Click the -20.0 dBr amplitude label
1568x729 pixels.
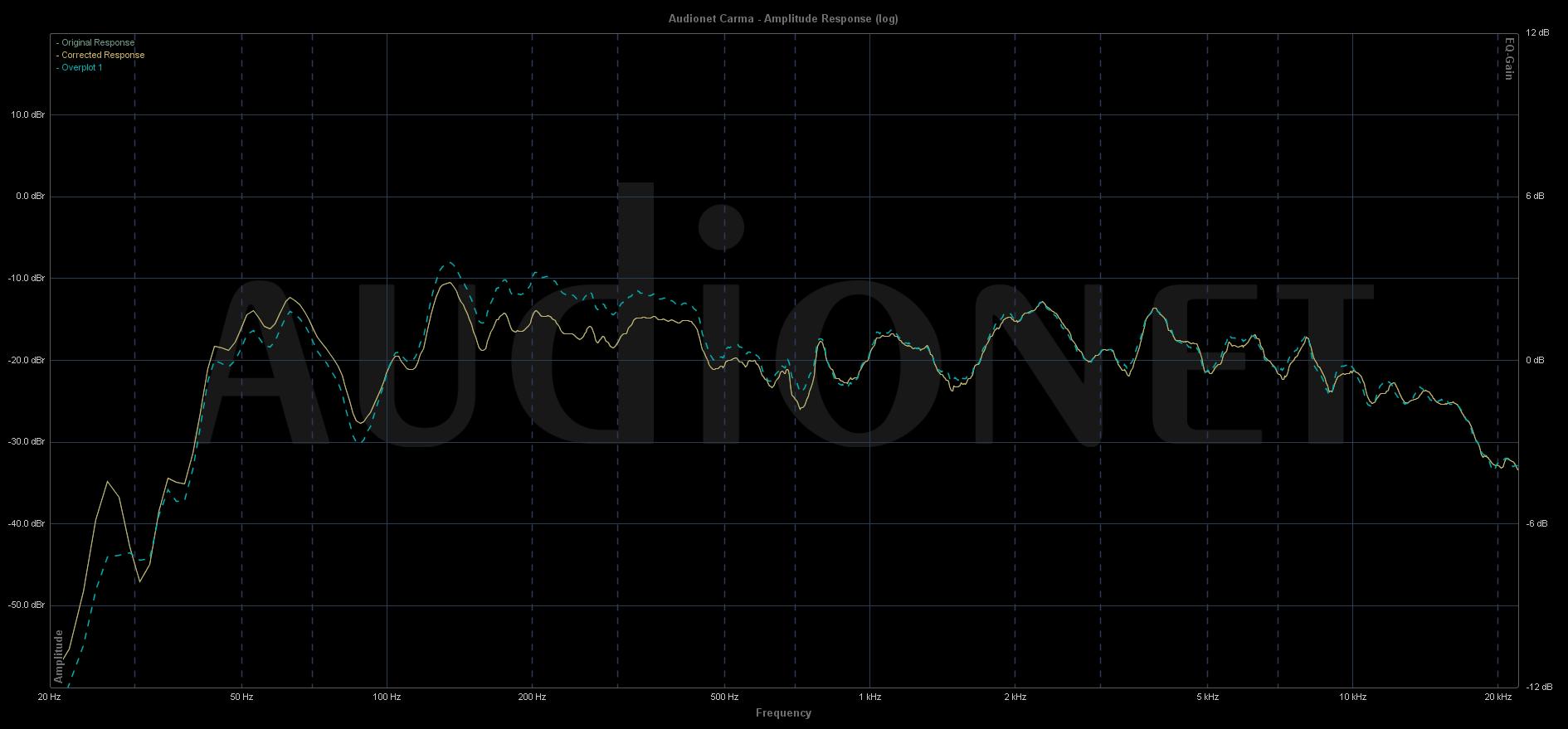tap(27, 360)
